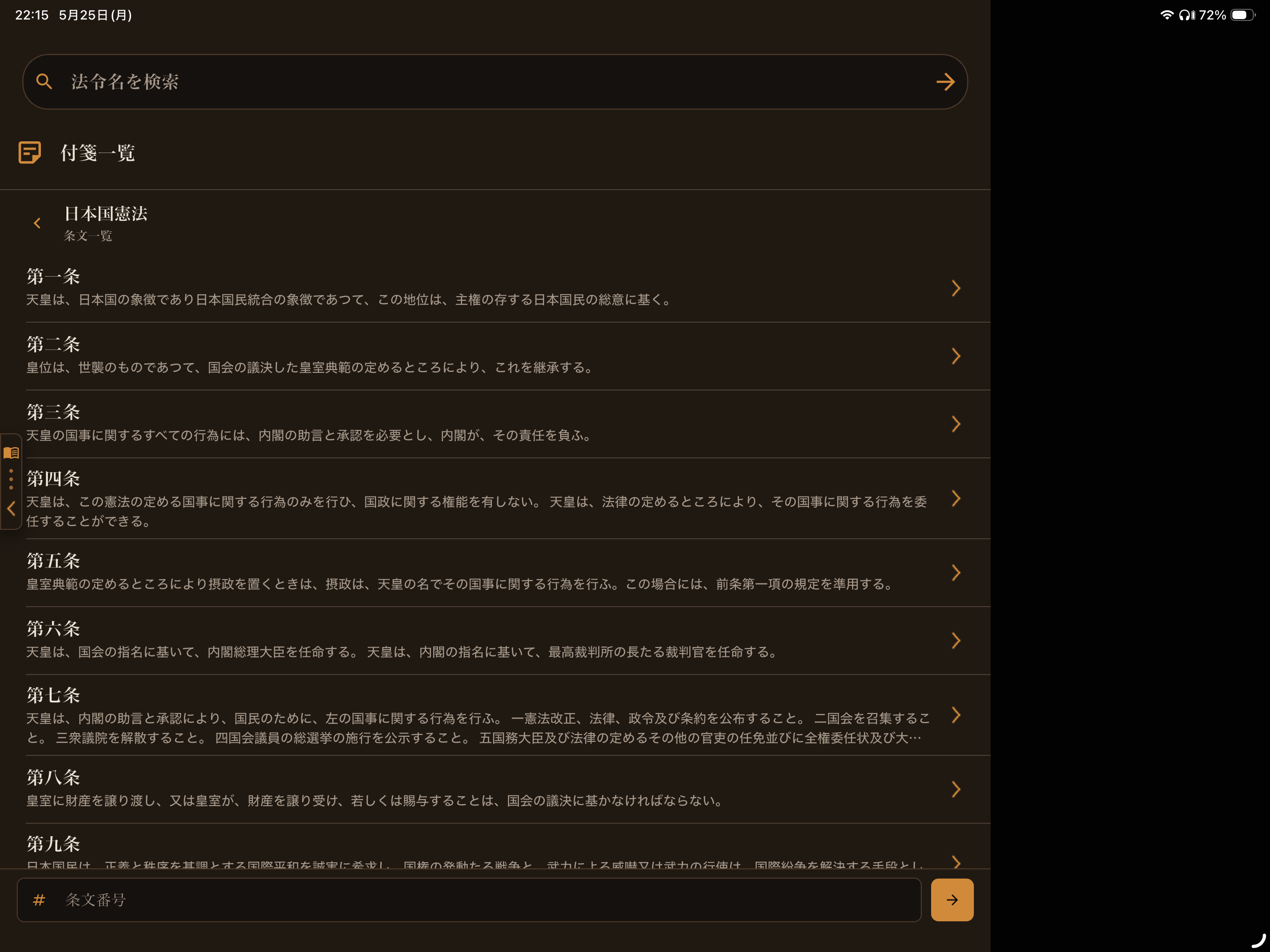Click the hash symbol in article field

pos(39,900)
